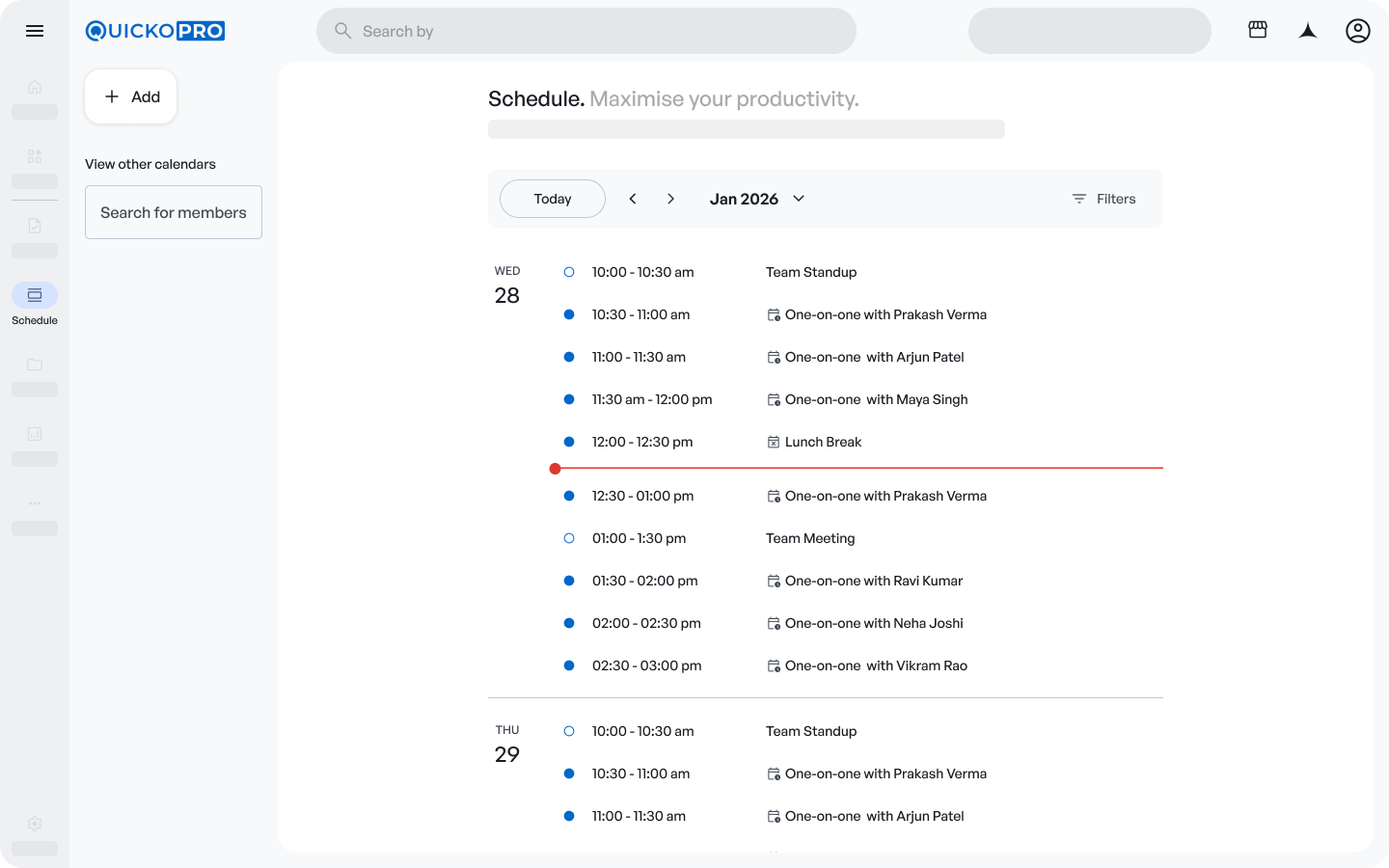The height and width of the screenshot is (868, 1389).
Task: Open the reports chart icon in sidebar
Action: pos(35,434)
